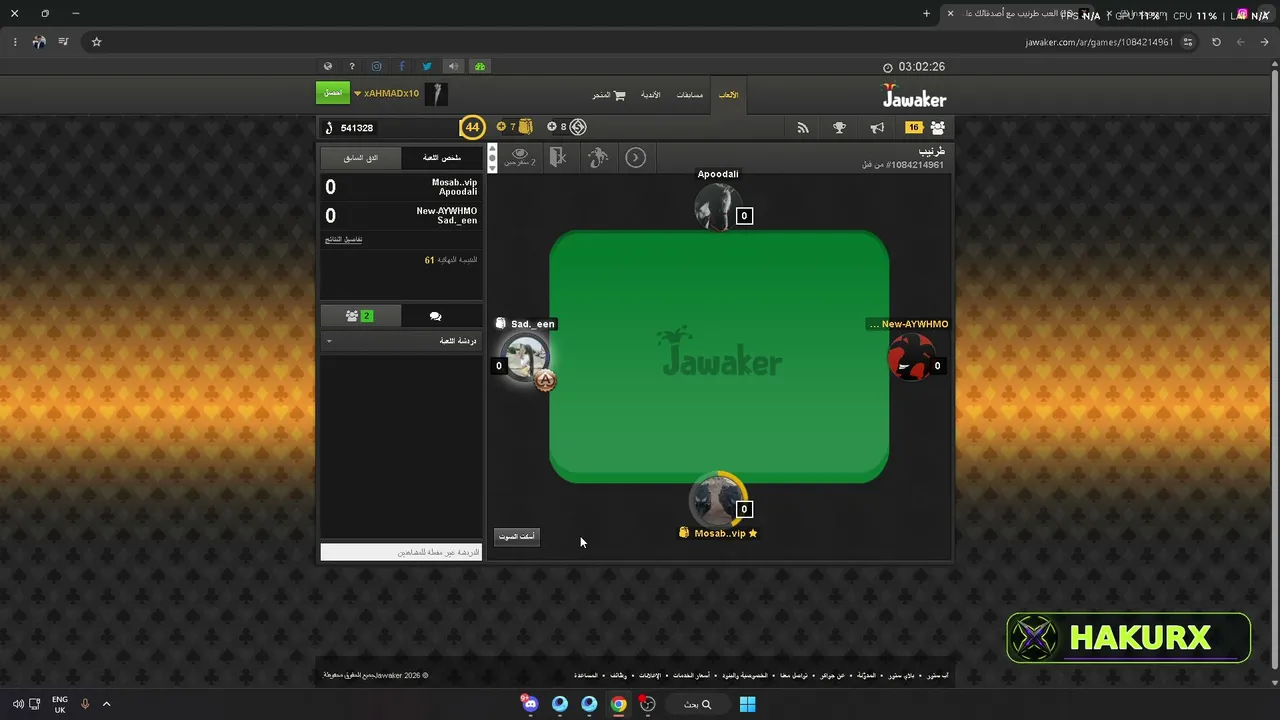This screenshot has width=1280, height=720.
Task: Click the Mosab..vip name label
Action: 720,533
